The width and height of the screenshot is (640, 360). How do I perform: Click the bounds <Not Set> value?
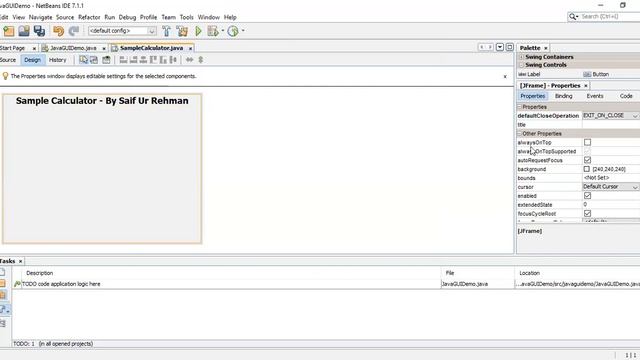(596, 178)
